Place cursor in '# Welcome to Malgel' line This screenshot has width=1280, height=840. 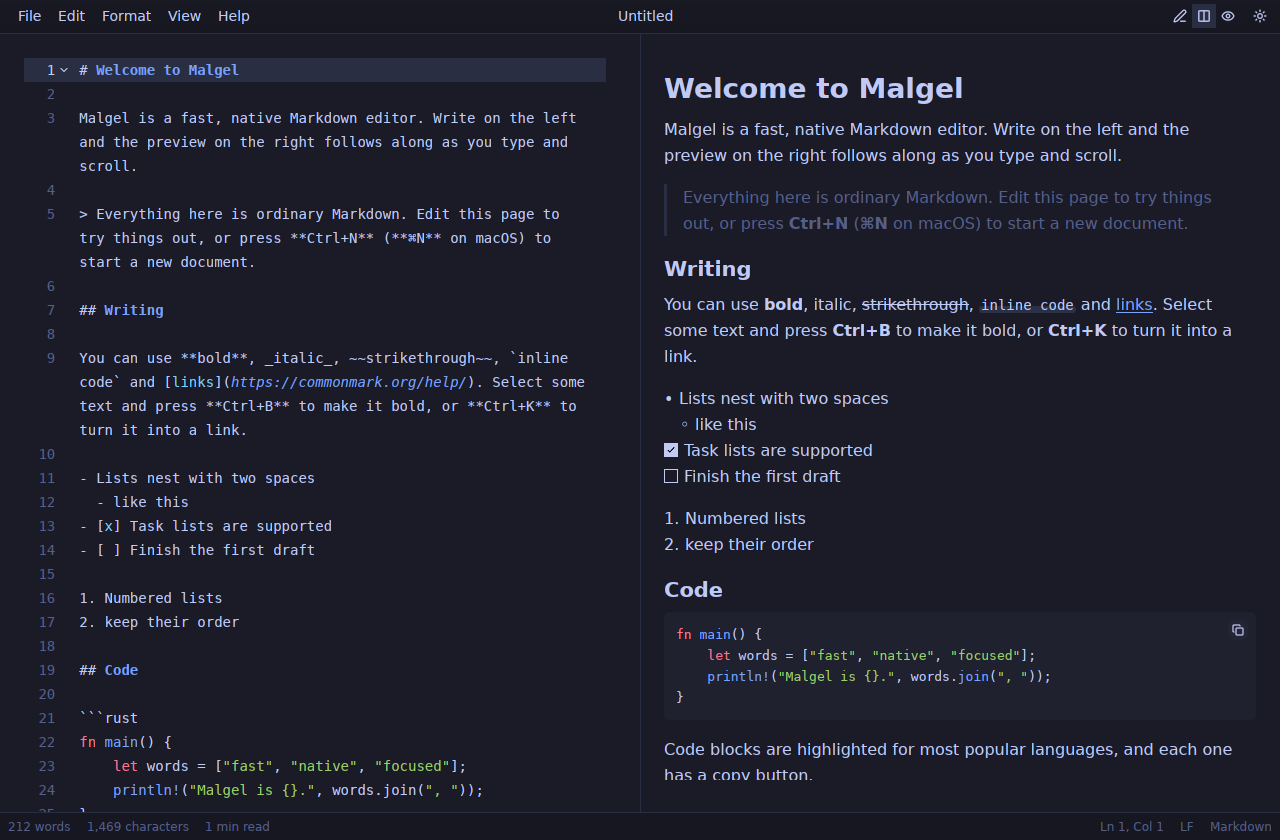coord(159,70)
